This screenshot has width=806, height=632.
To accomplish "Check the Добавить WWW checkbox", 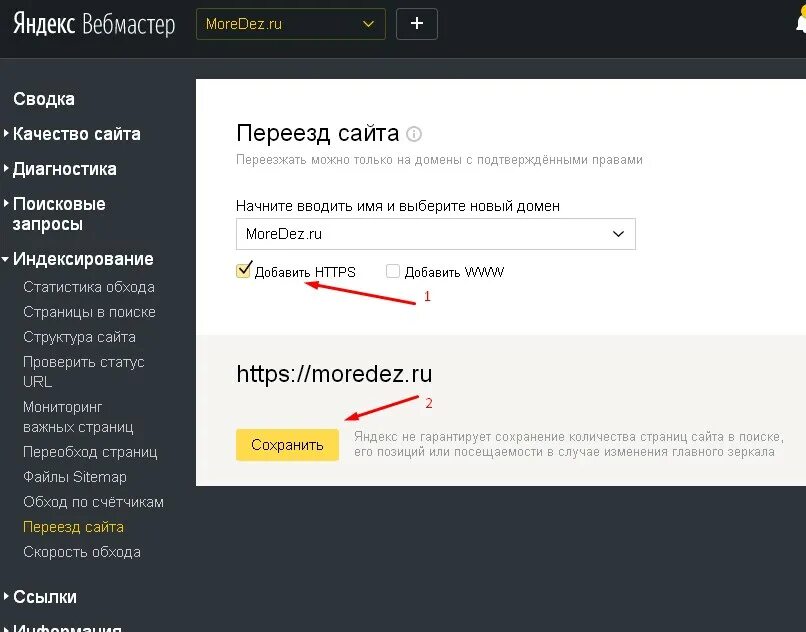I will coord(393,271).
